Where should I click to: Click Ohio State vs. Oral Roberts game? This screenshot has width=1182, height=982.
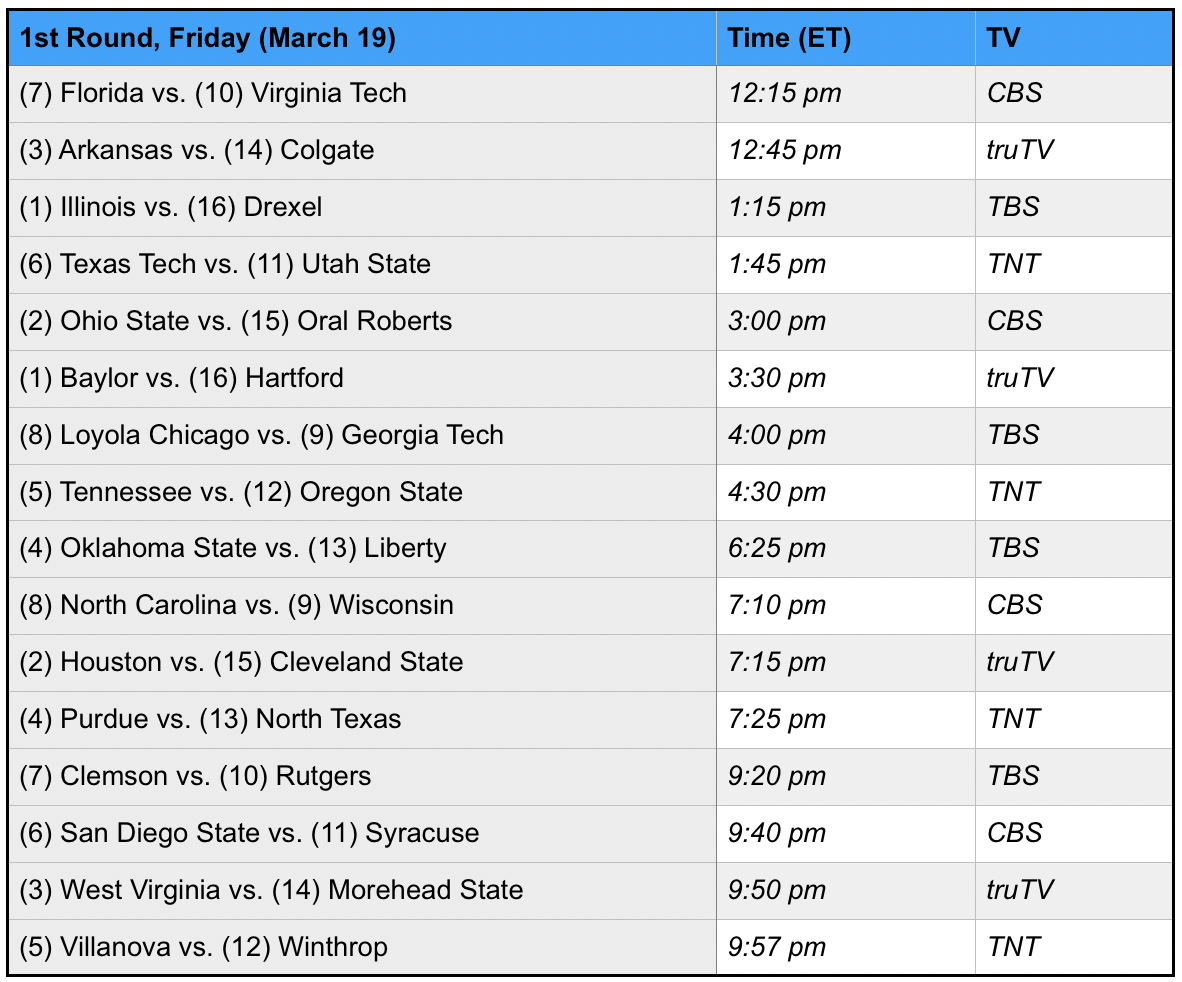pyautogui.click(x=236, y=321)
